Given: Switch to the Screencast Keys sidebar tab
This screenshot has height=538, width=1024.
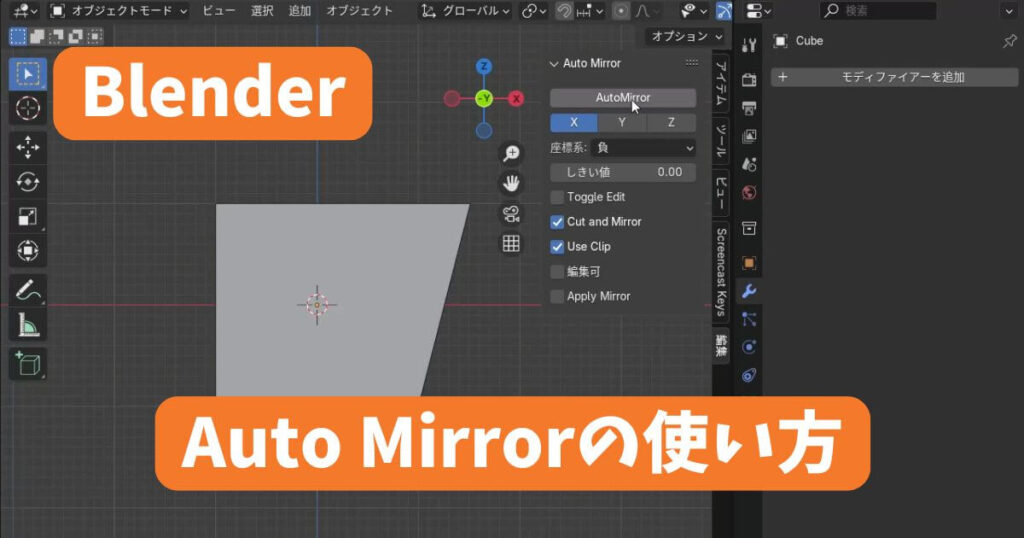Looking at the screenshot, I should (x=720, y=272).
